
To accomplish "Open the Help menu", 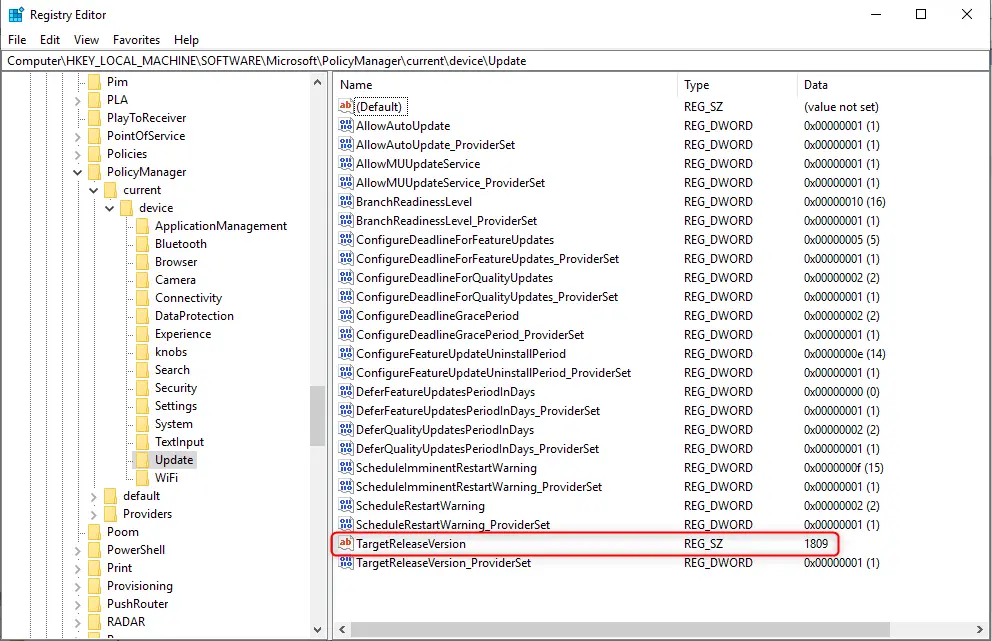I will click(x=186, y=39).
